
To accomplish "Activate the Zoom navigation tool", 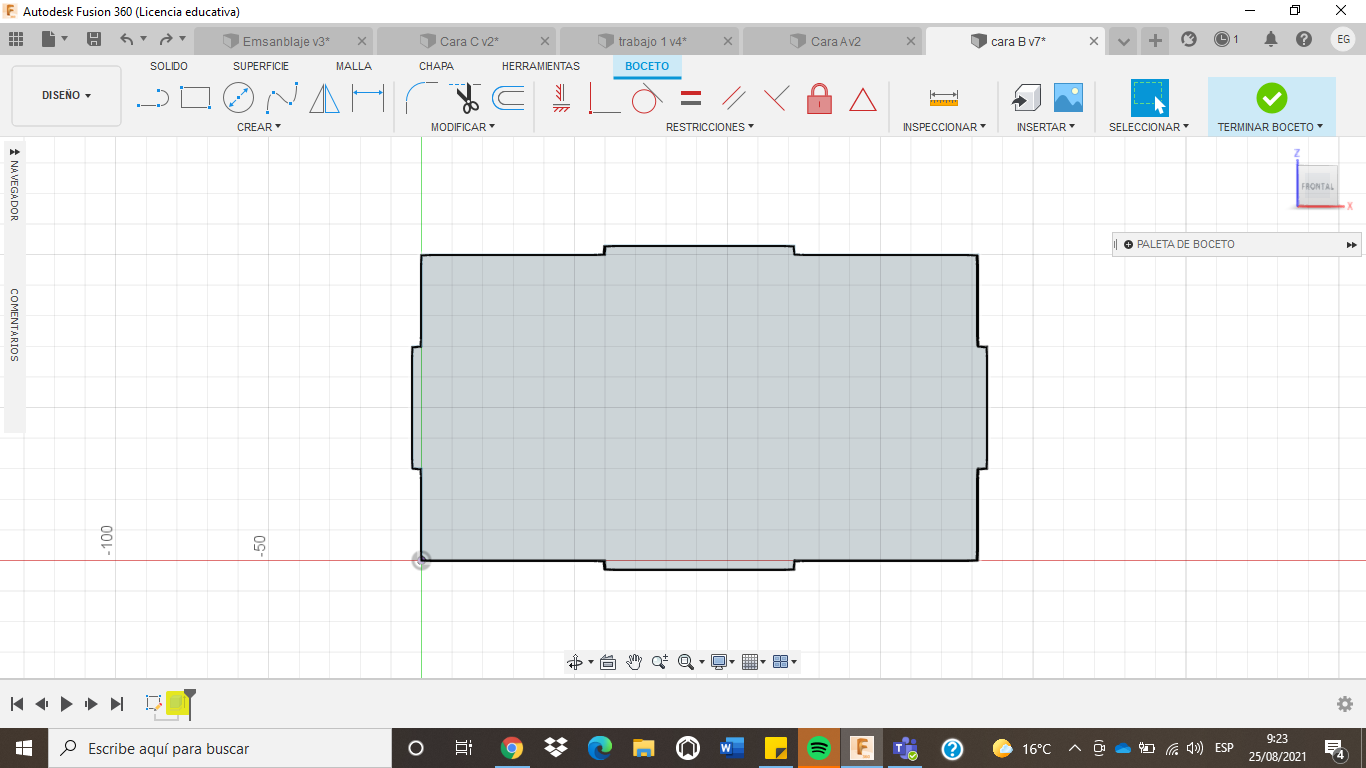I will (660, 662).
